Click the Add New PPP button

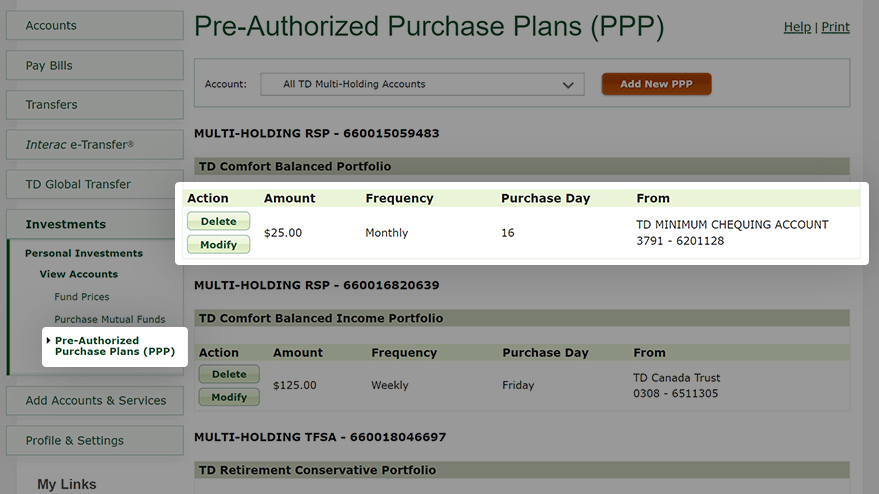pyautogui.click(x=656, y=84)
